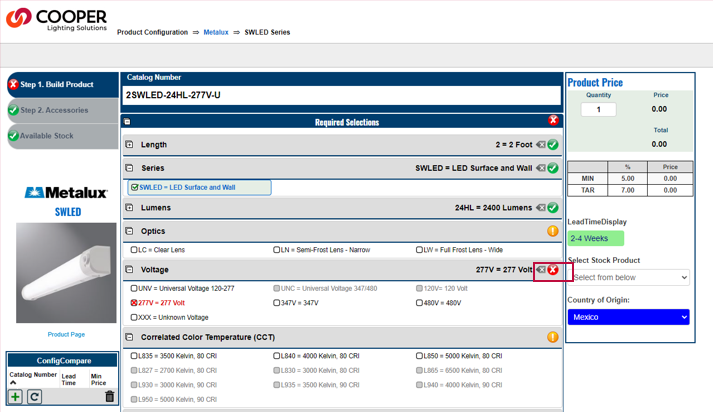Viewport: 713px width, 412px height.
Task: Go to Step 2. Accessories
Action: tap(63, 110)
